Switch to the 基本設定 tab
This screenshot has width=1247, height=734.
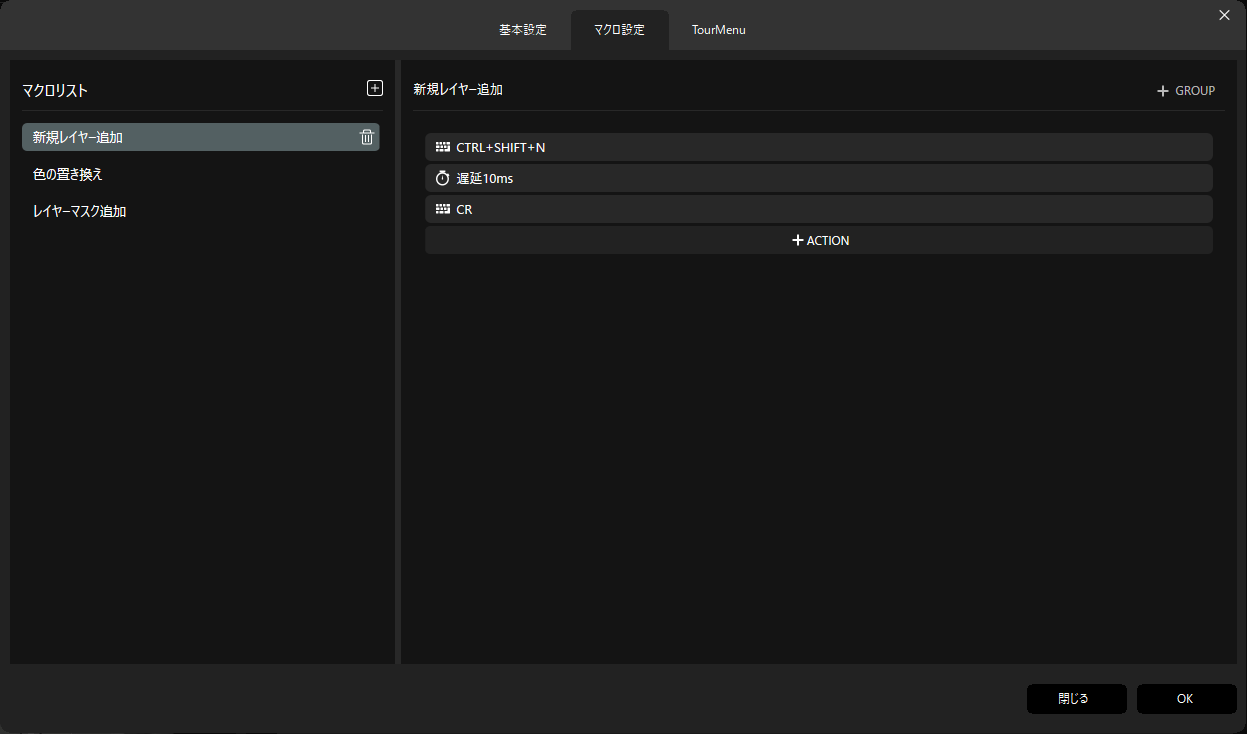[523, 30]
